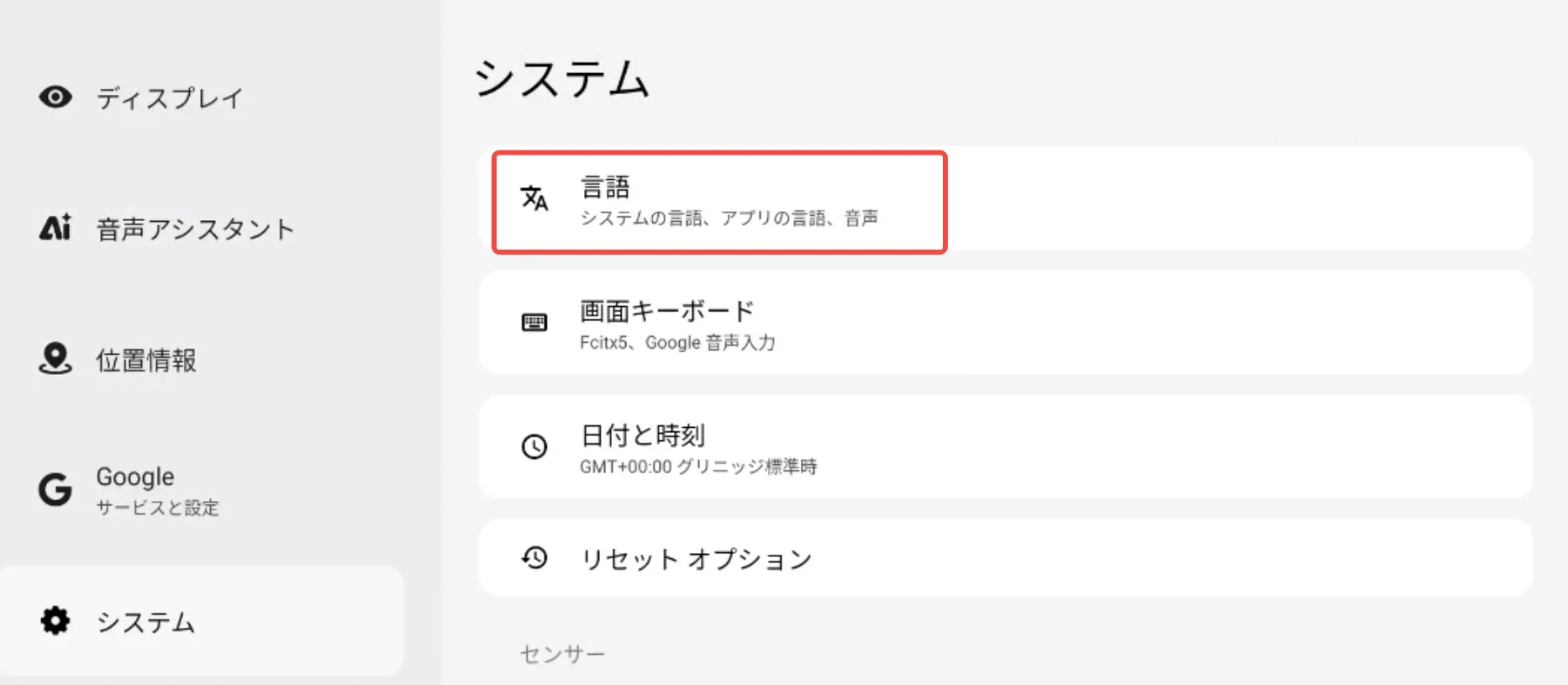
Task: Open ディスプレイ settings in sidebar
Action: (x=170, y=98)
